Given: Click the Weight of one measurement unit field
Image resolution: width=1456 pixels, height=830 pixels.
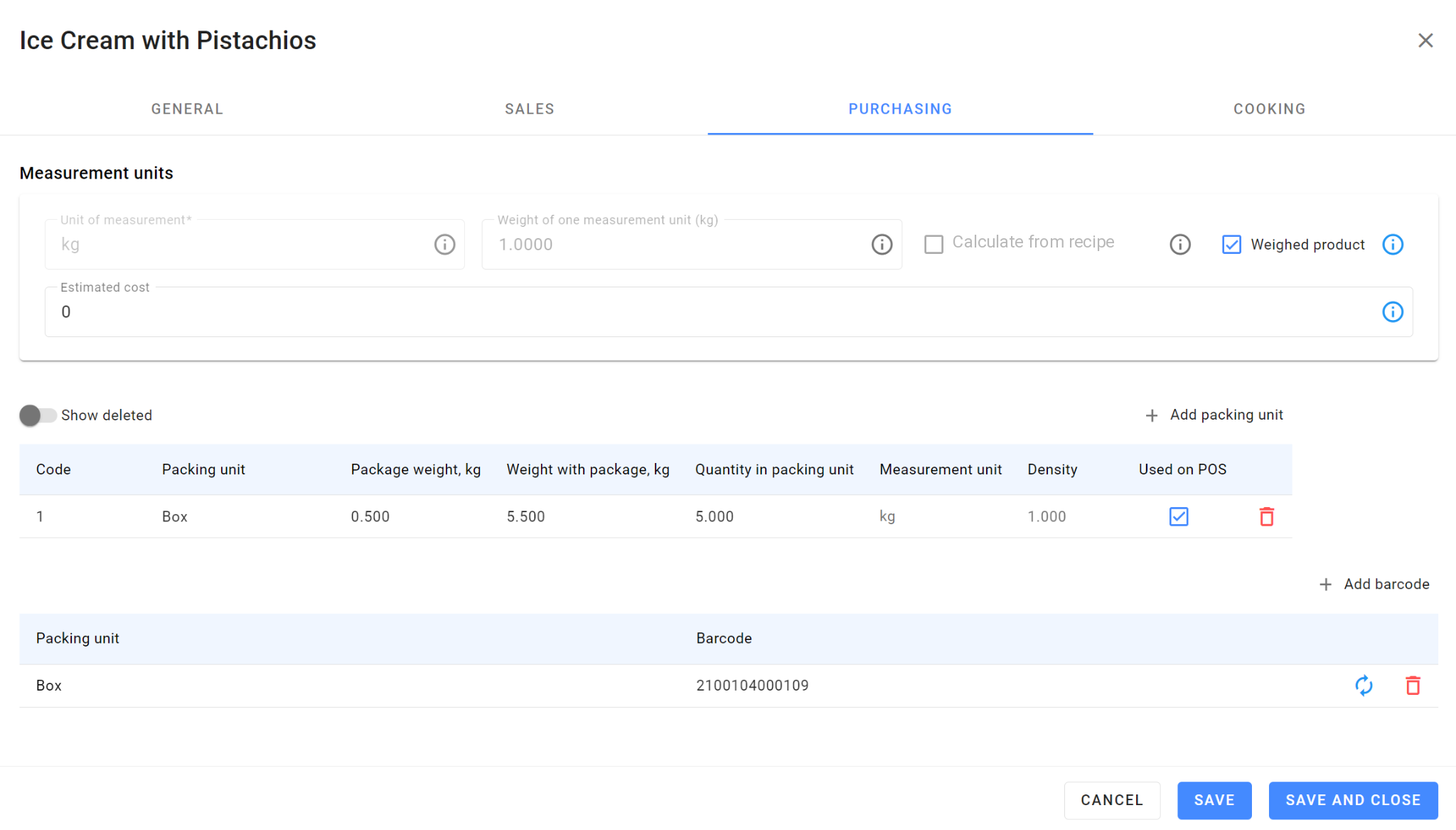Looking at the screenshot, I should (x=692, y=245).
